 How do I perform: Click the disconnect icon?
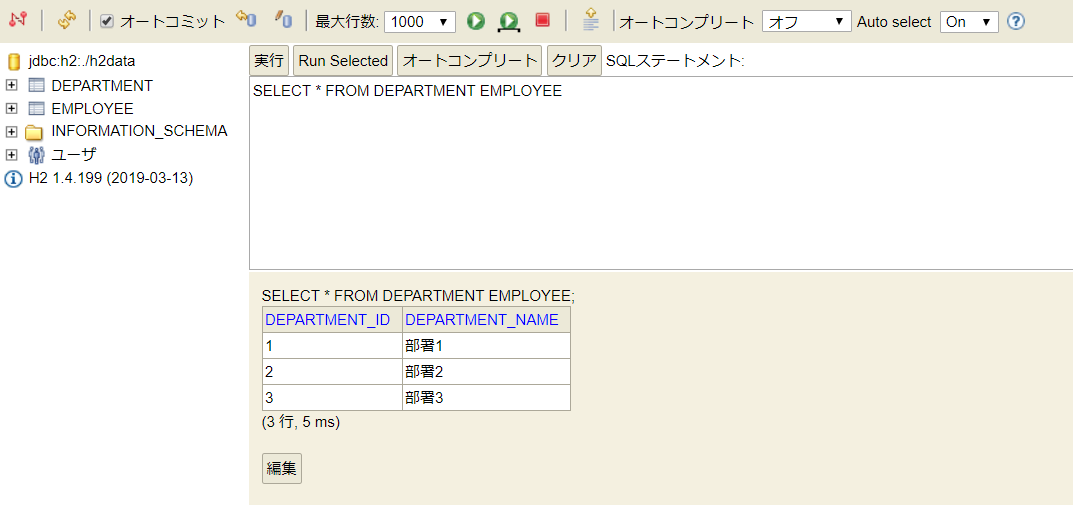click(x=18, y=21)
